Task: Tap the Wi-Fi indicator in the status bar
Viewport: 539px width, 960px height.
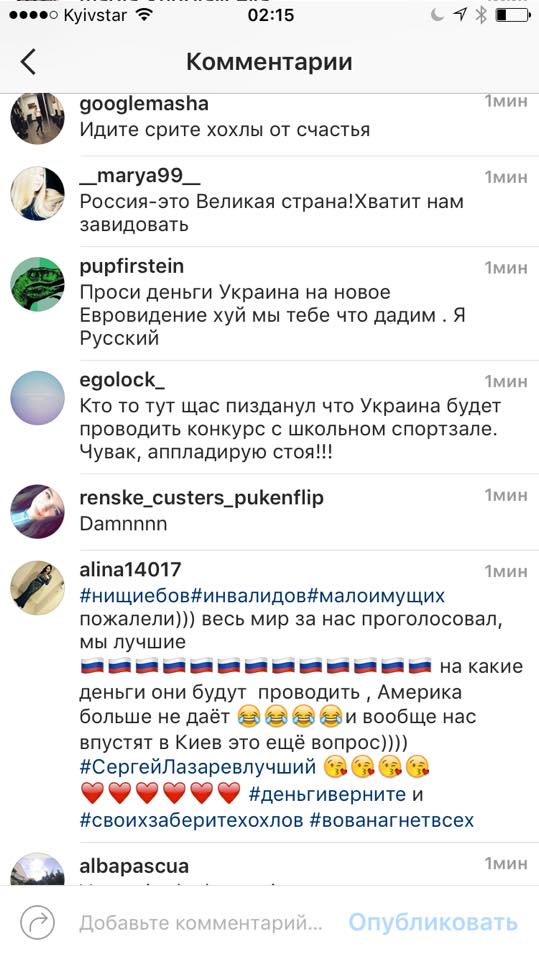Action: click(x=145, y=15)
